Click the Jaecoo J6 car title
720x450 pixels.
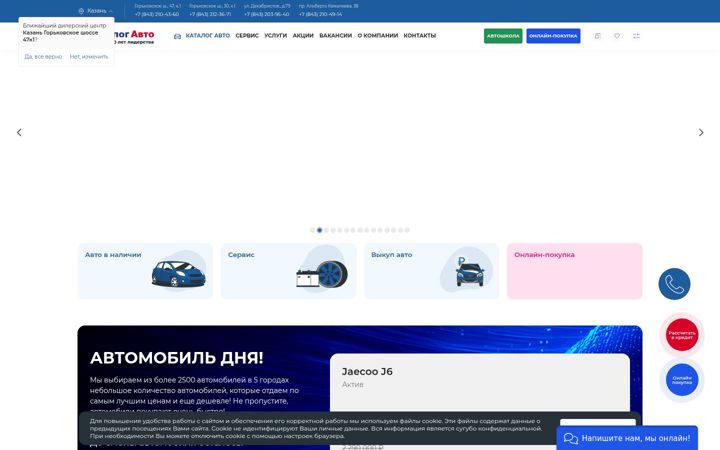pyautogui.click(x=367, y=371)
